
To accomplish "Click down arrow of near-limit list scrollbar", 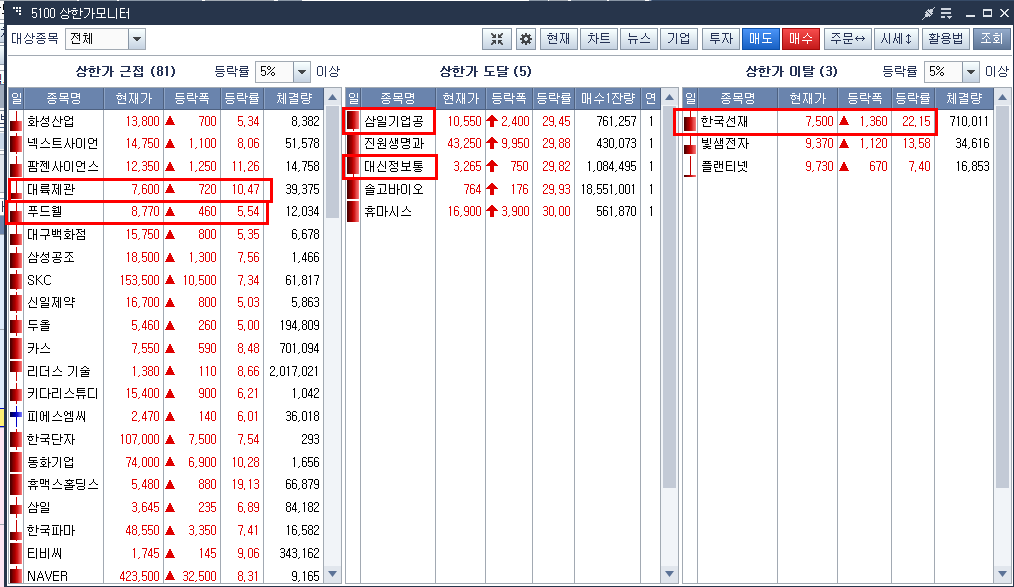I will pyautogui.click(x=332, y=573).
